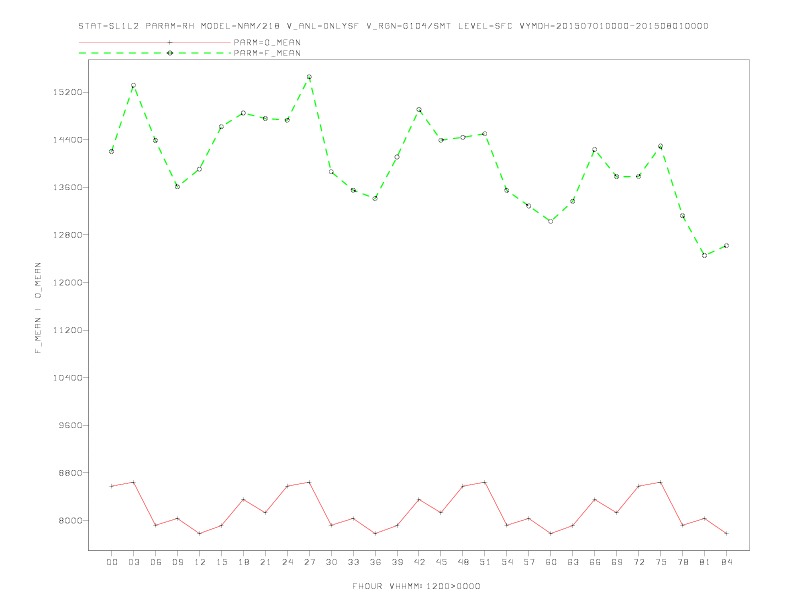
Task: Click the plus marker on the red legend line
Action: [x=170, y=42]
